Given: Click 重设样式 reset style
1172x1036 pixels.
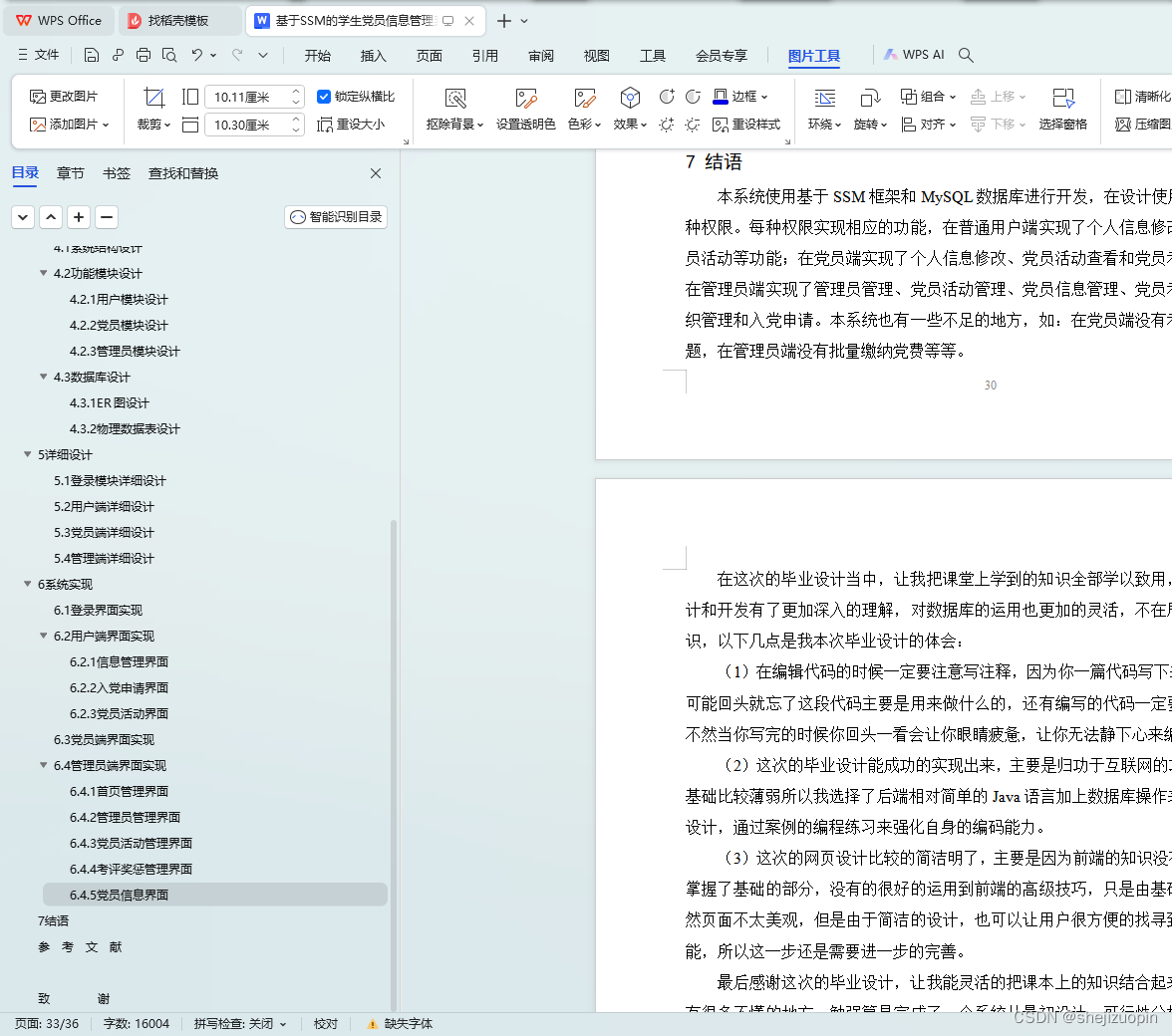Looking at the screenshot, I should coord(745,124).
